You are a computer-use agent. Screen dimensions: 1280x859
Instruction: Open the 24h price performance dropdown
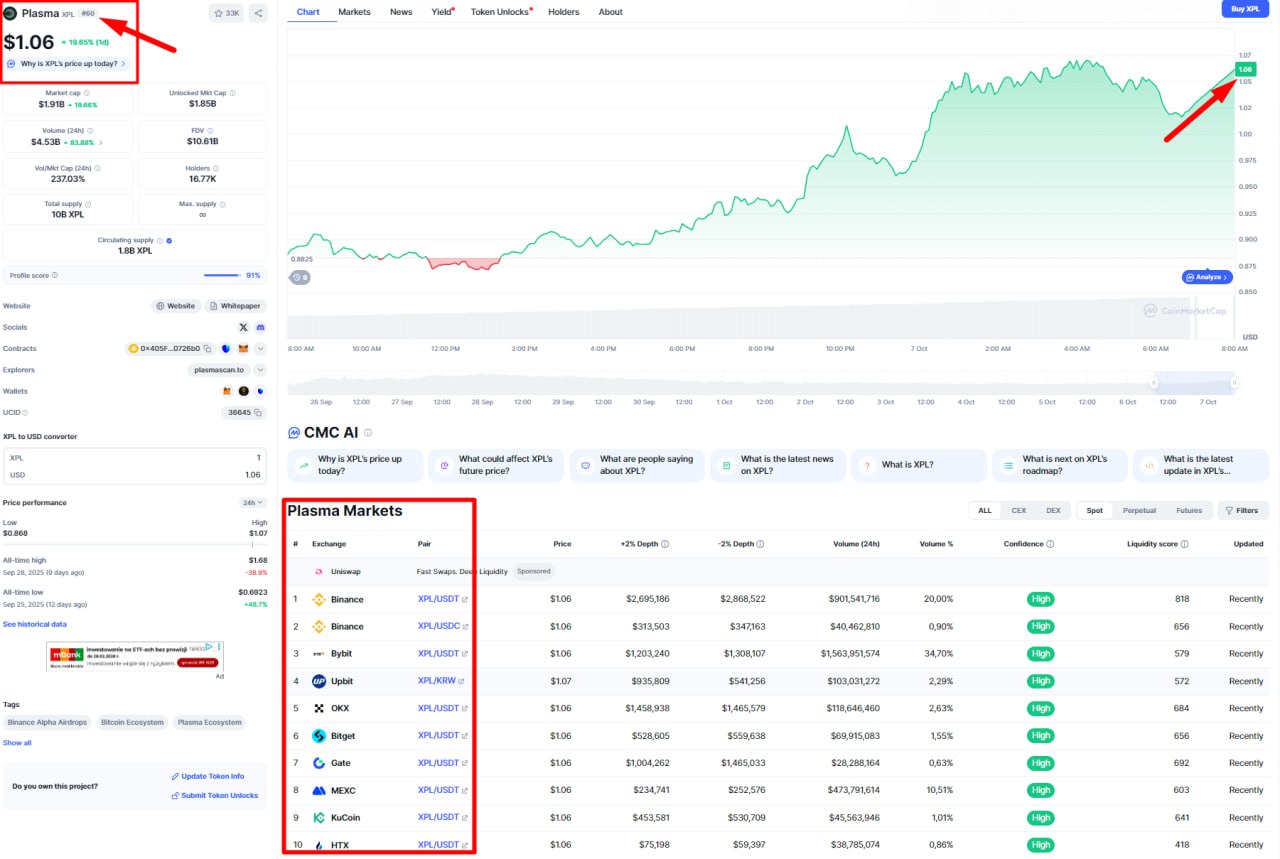point(254,502)
